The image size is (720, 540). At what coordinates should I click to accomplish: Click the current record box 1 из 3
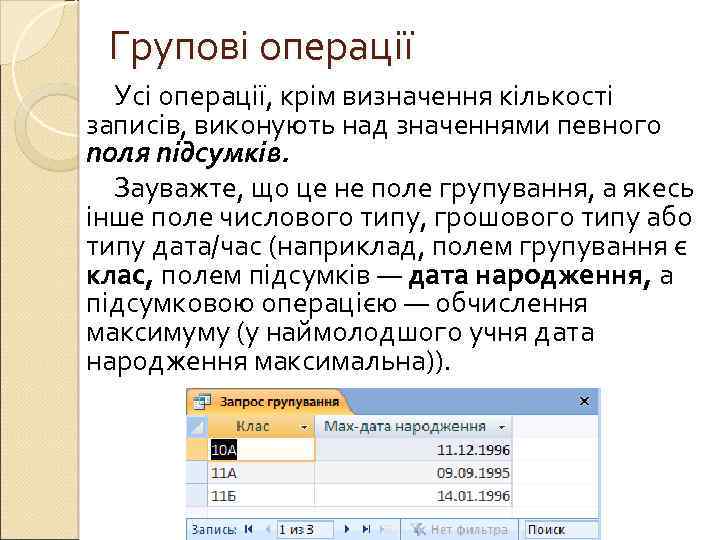(x=305, y=529)
